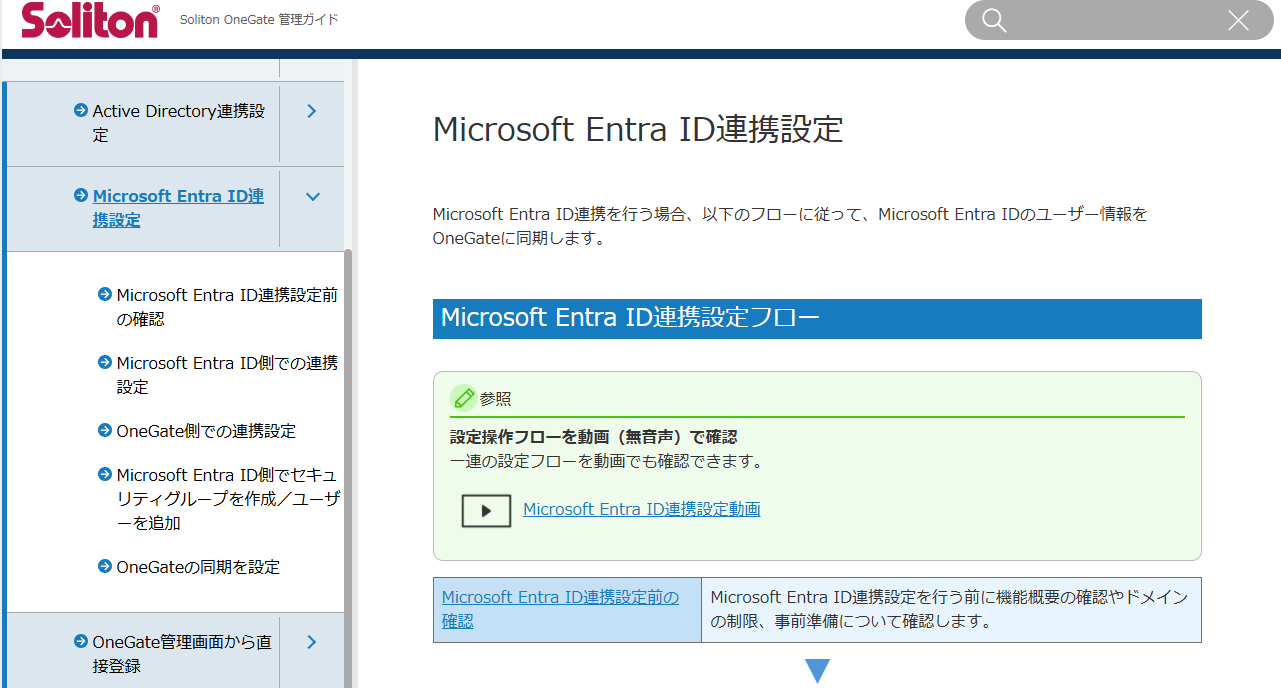Viewport: 1281px width, 688px height.
Task: Click arrow icon beside OneGate管理画面から直接登録
Action: 81,641
